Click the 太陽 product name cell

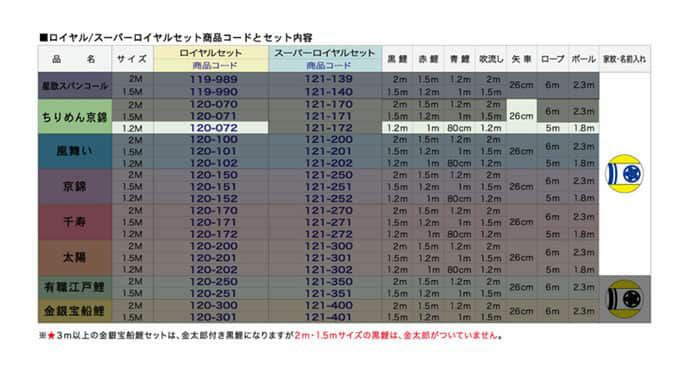[x=75, y=257]
